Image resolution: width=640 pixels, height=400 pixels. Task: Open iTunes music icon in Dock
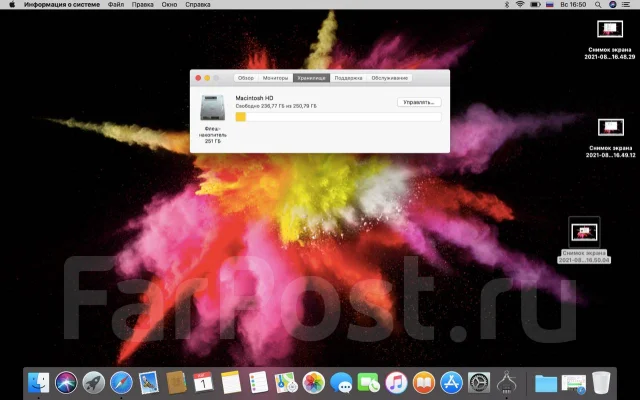click(x=396, y=383)
